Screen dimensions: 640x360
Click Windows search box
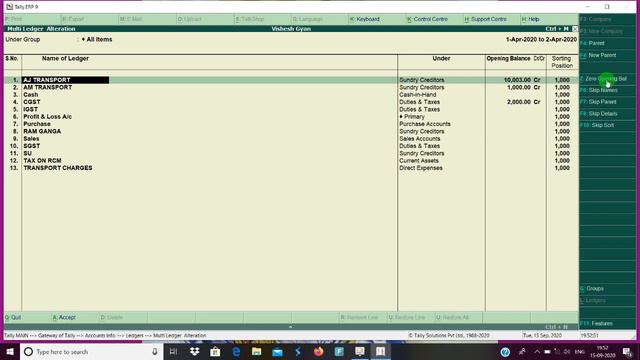click(x=92, y=351)
